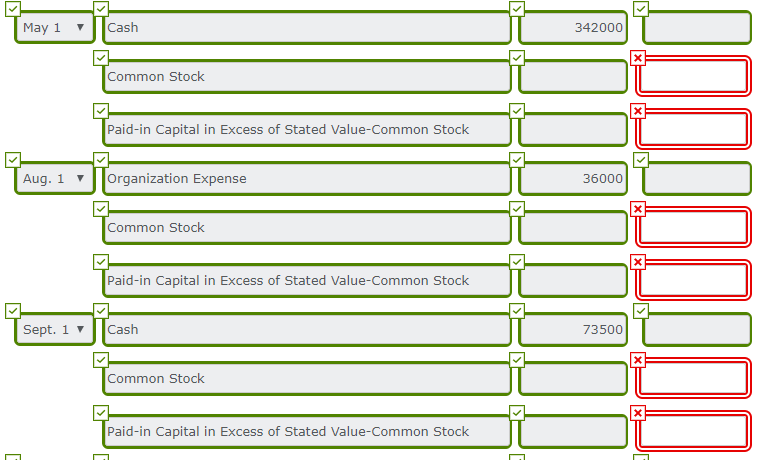784x460 pixels.
Task: Click empty credit field for Aug. 1 Paid-in Capital
Action: pyautogui.click(x=693, y=281)
